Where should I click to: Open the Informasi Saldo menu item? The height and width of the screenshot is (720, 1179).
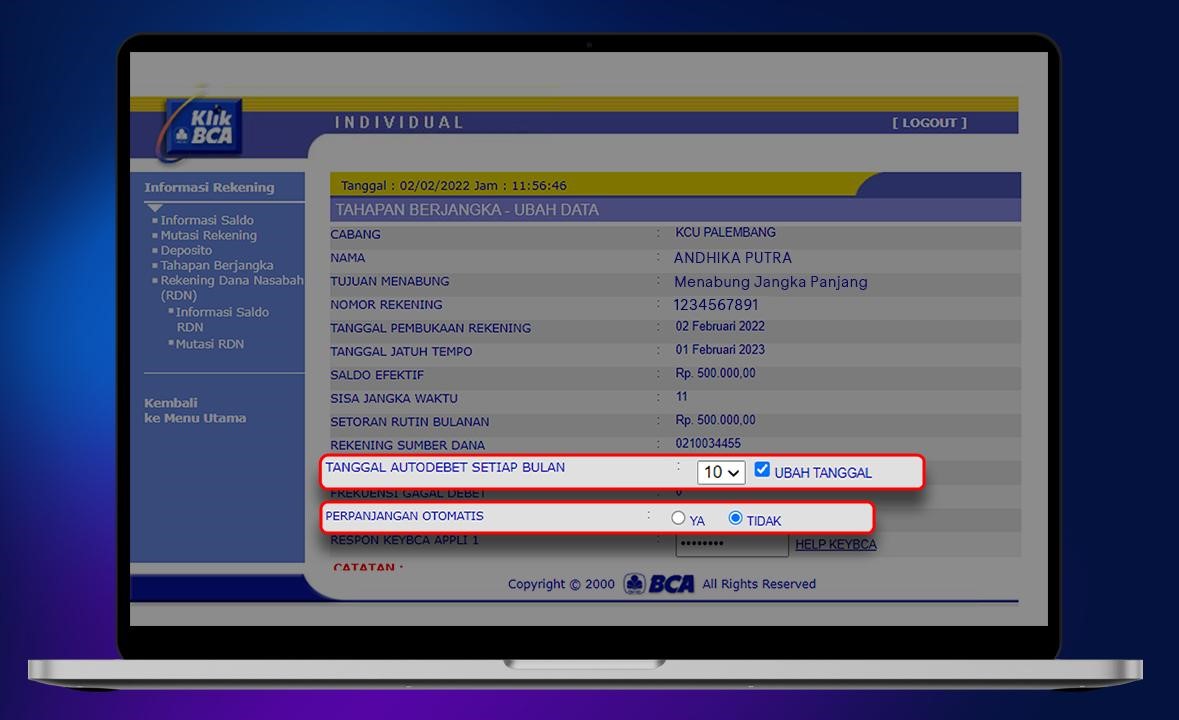pos(207,220)
